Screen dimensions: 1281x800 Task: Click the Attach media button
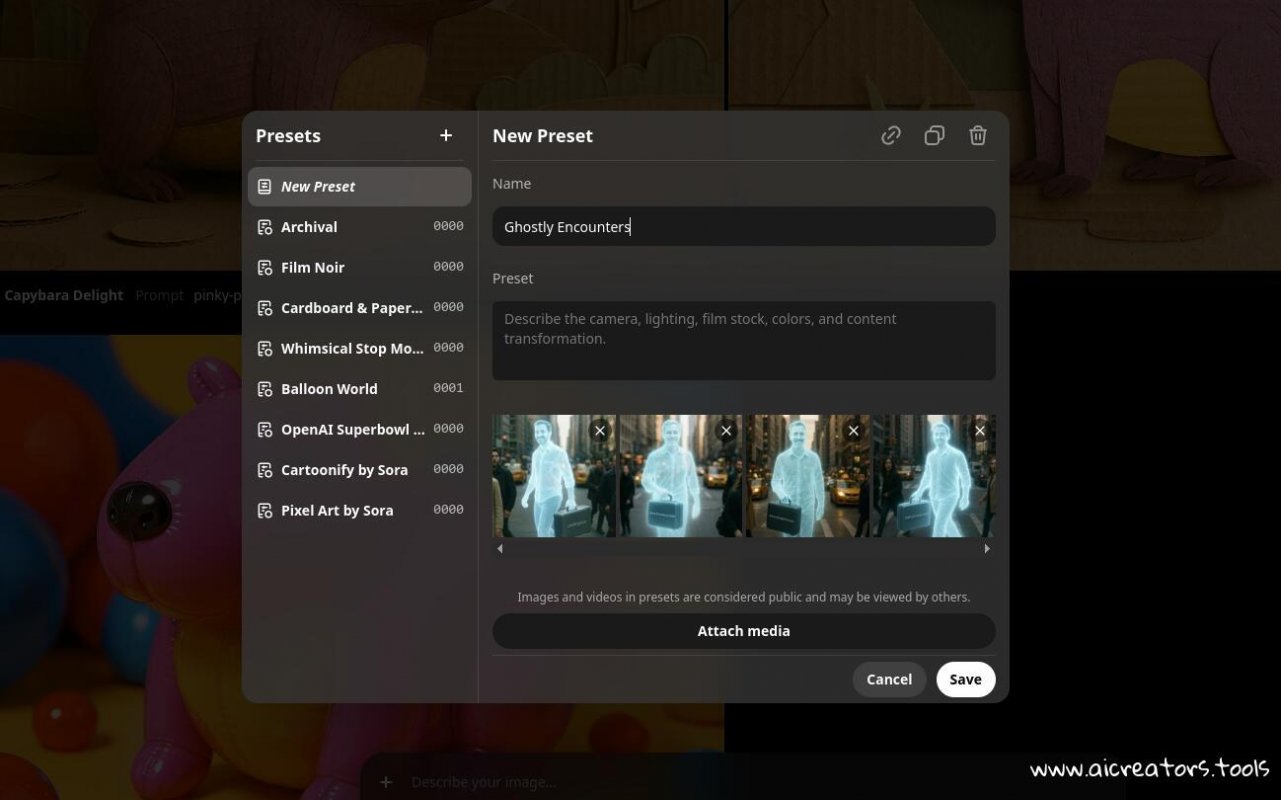[x=743, y=631]
